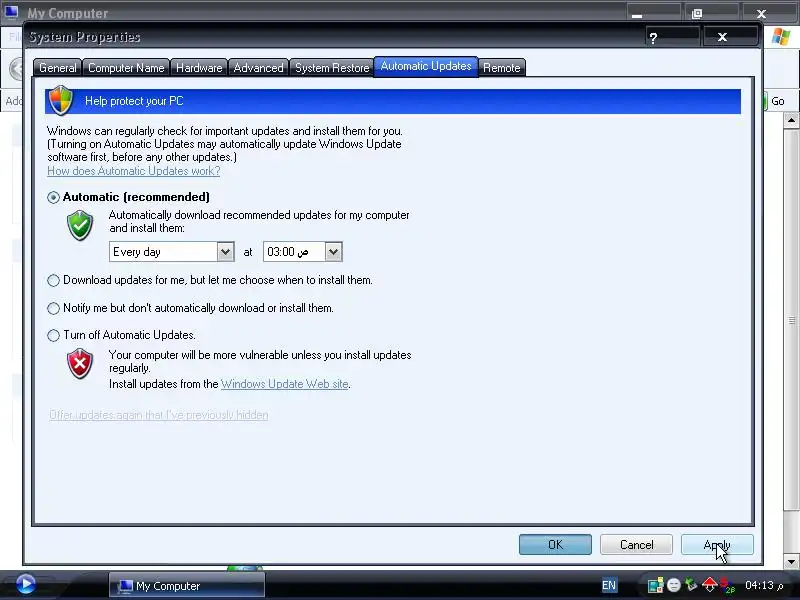Click the OK button
The height and width of the screenshot is (600, 800).
pos(555,544)
